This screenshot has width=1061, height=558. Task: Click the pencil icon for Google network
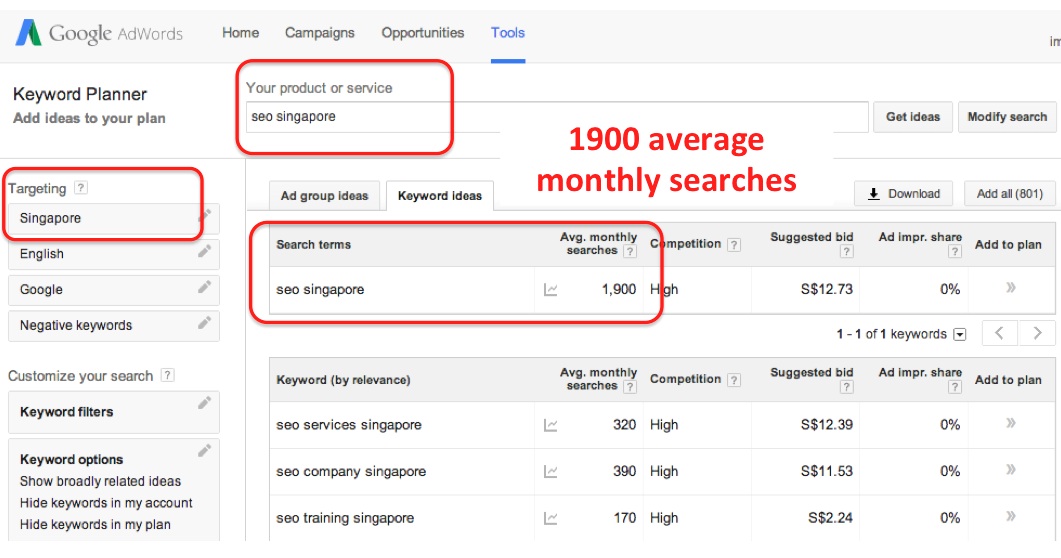click(x=205, y=288)
